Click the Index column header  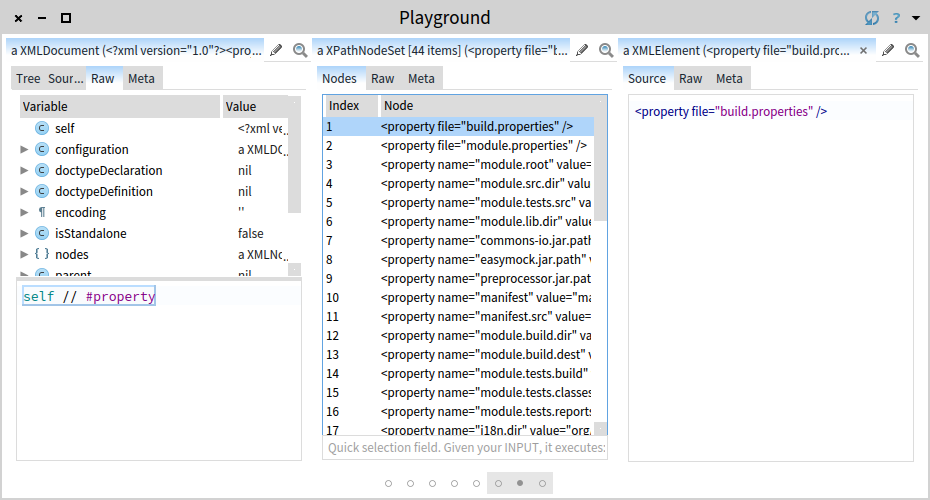351,106
